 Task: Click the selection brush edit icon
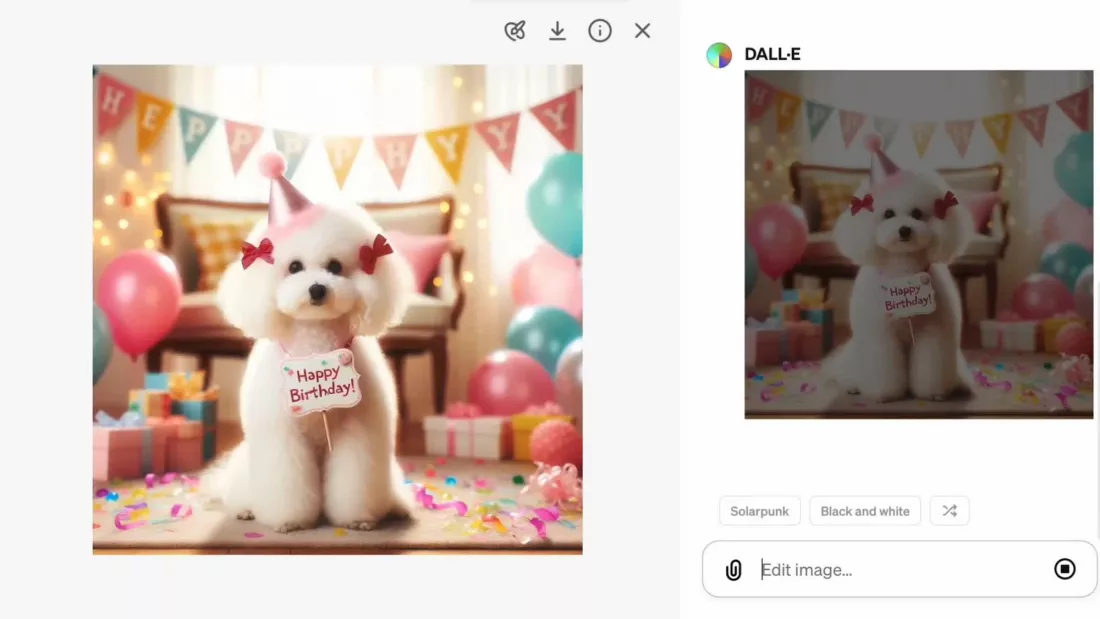515,31
